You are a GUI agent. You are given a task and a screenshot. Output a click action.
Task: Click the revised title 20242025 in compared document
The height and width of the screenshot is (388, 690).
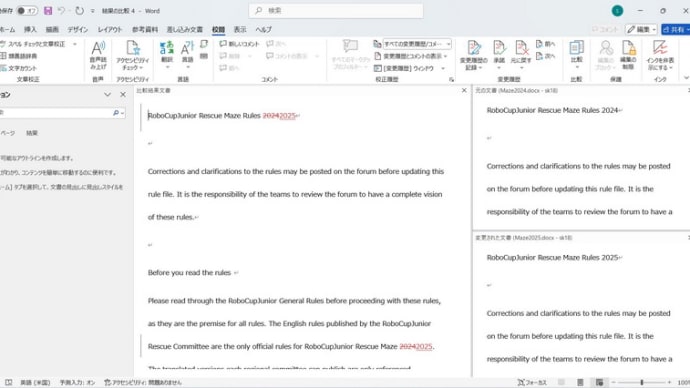(x=279, y=116)
